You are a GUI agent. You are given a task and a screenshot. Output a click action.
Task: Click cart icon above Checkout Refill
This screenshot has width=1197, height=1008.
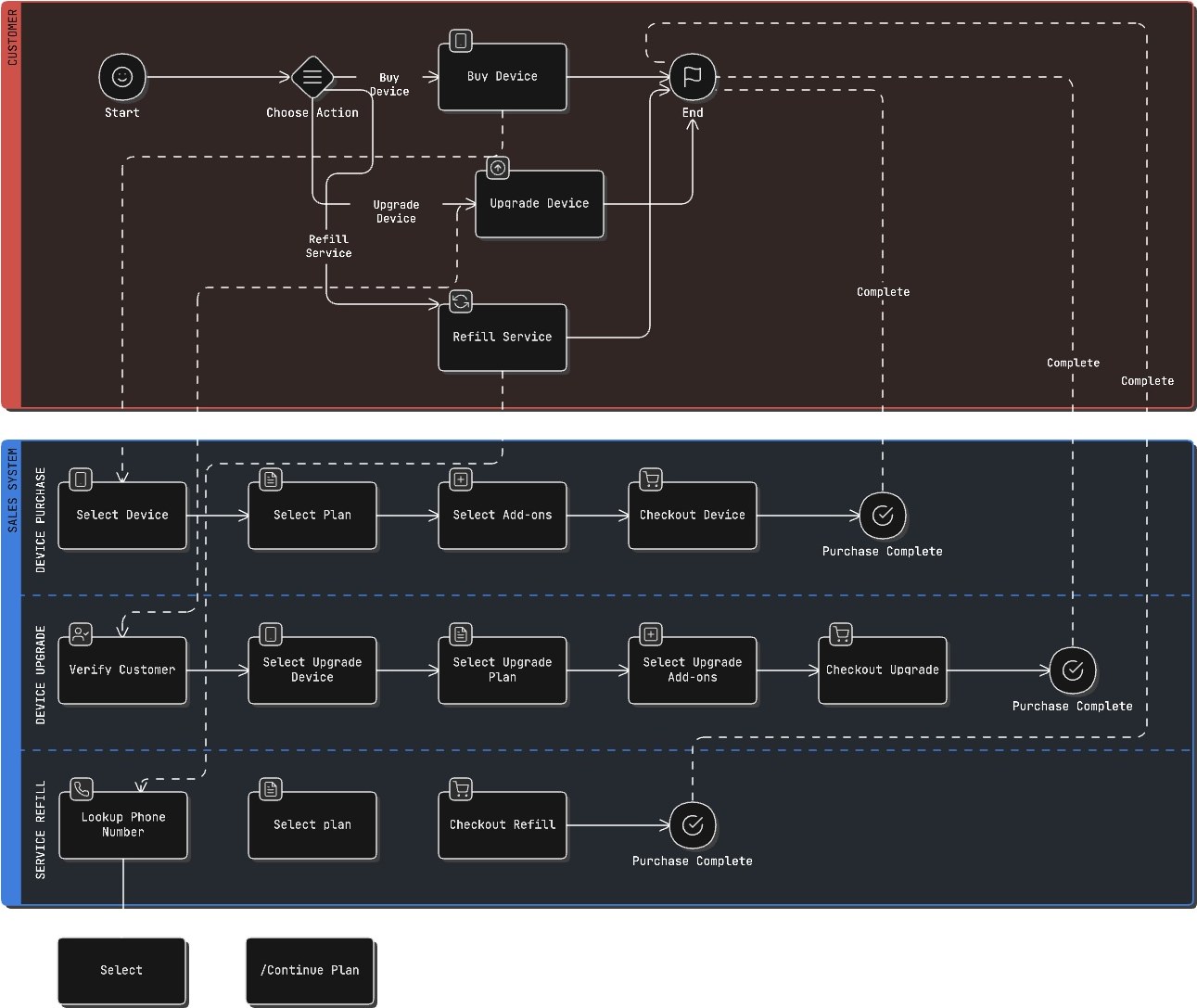(461, 789)
